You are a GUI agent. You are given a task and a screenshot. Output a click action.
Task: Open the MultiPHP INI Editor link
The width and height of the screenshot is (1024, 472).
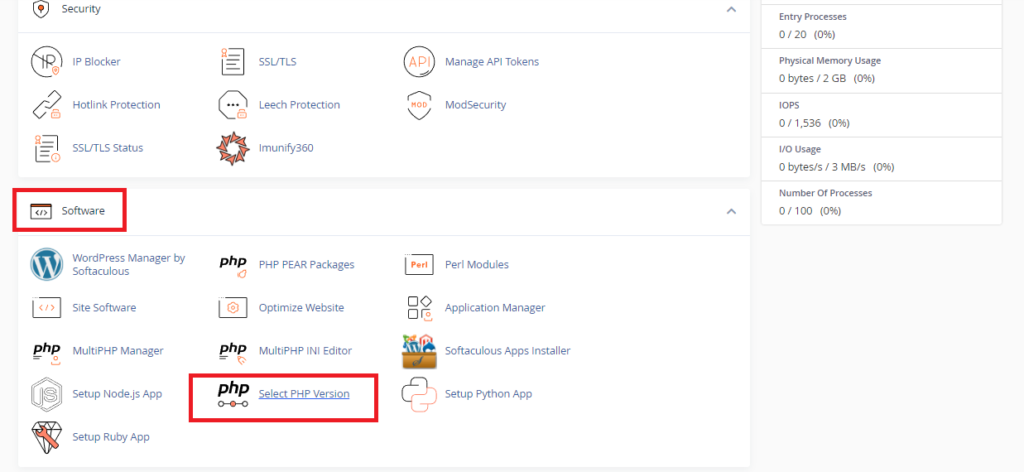(305, 351)
